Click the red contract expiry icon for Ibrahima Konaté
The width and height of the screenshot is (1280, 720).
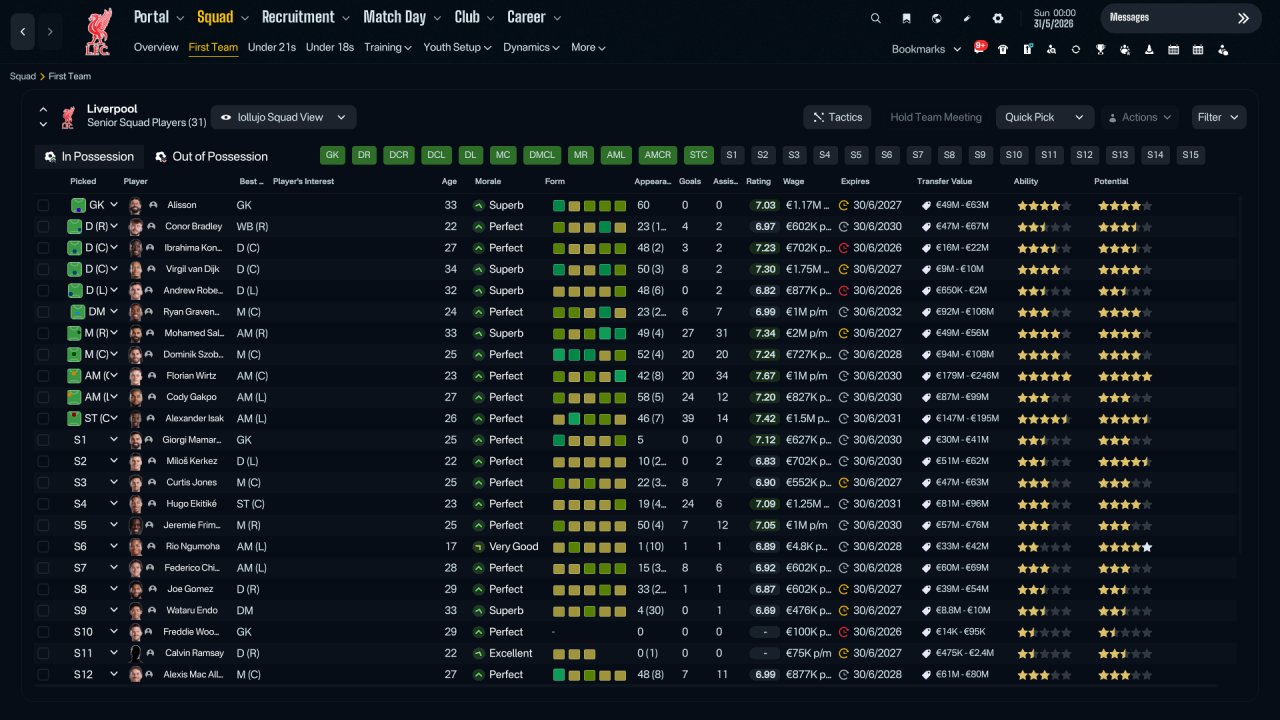pos(844,248)
